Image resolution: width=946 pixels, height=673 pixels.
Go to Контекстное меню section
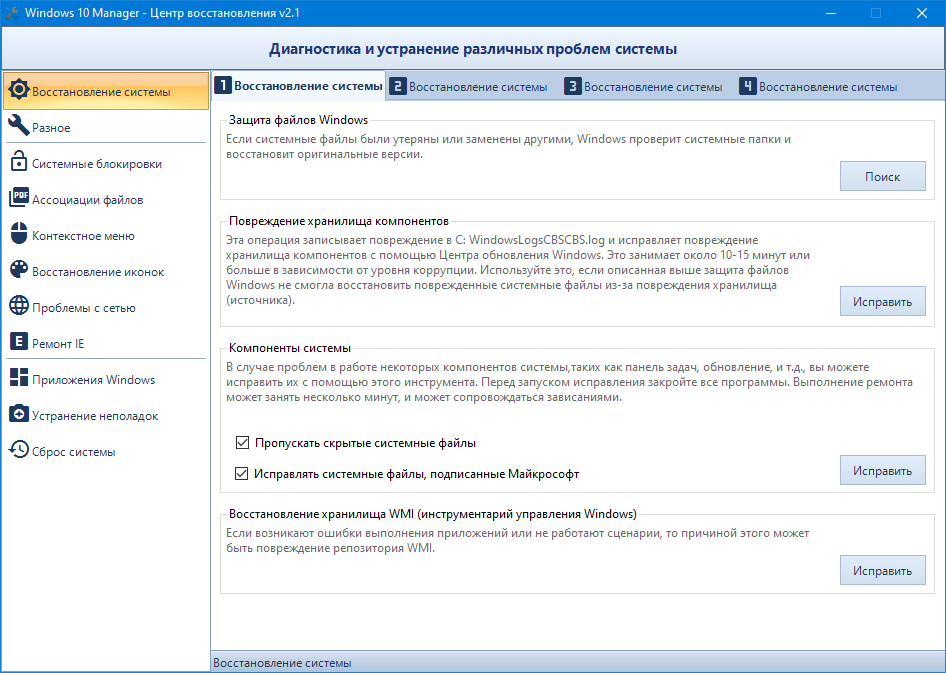(x=106, y=235)
